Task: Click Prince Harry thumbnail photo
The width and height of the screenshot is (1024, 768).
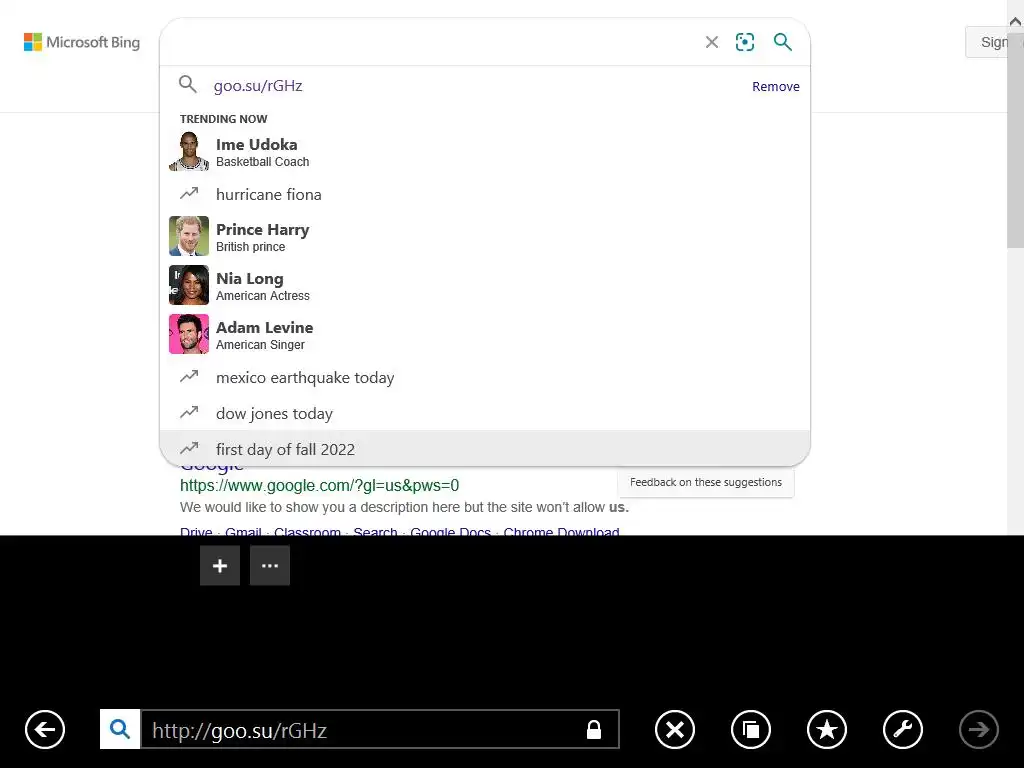Action: [x=189, y=236]
